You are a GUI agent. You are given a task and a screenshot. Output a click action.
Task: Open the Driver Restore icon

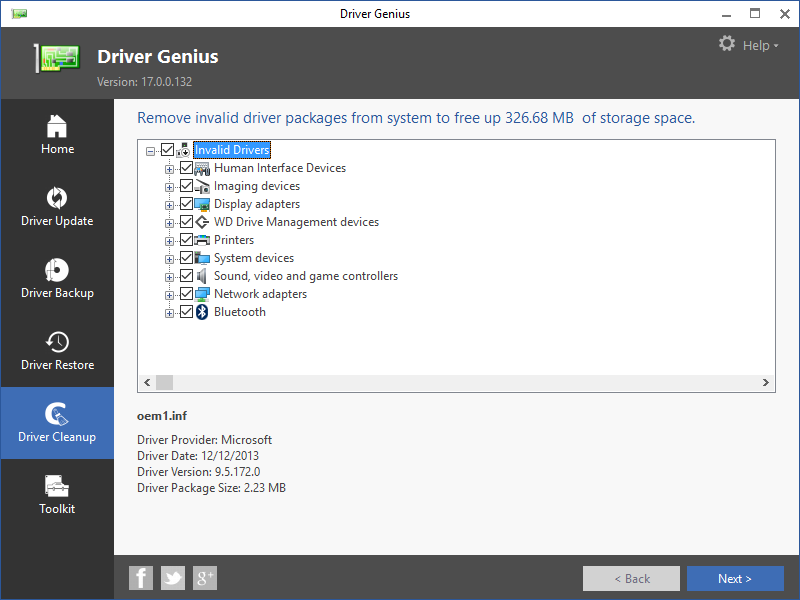pos(57,342)
